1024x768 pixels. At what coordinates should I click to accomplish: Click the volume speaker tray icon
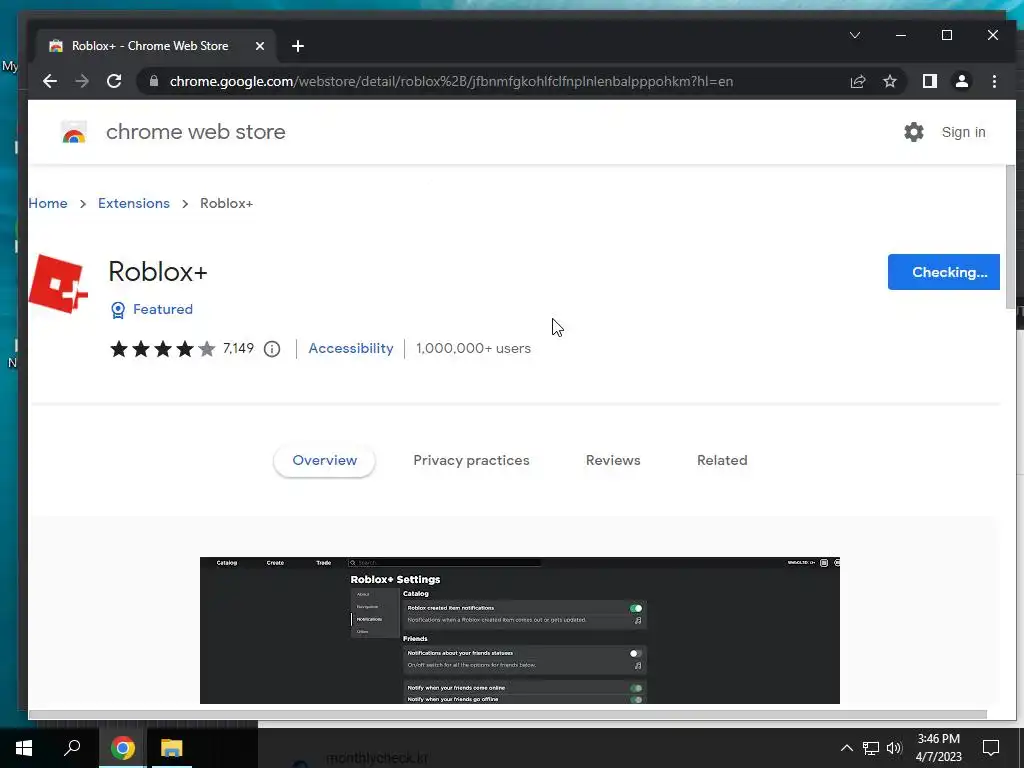click(894, 748)
